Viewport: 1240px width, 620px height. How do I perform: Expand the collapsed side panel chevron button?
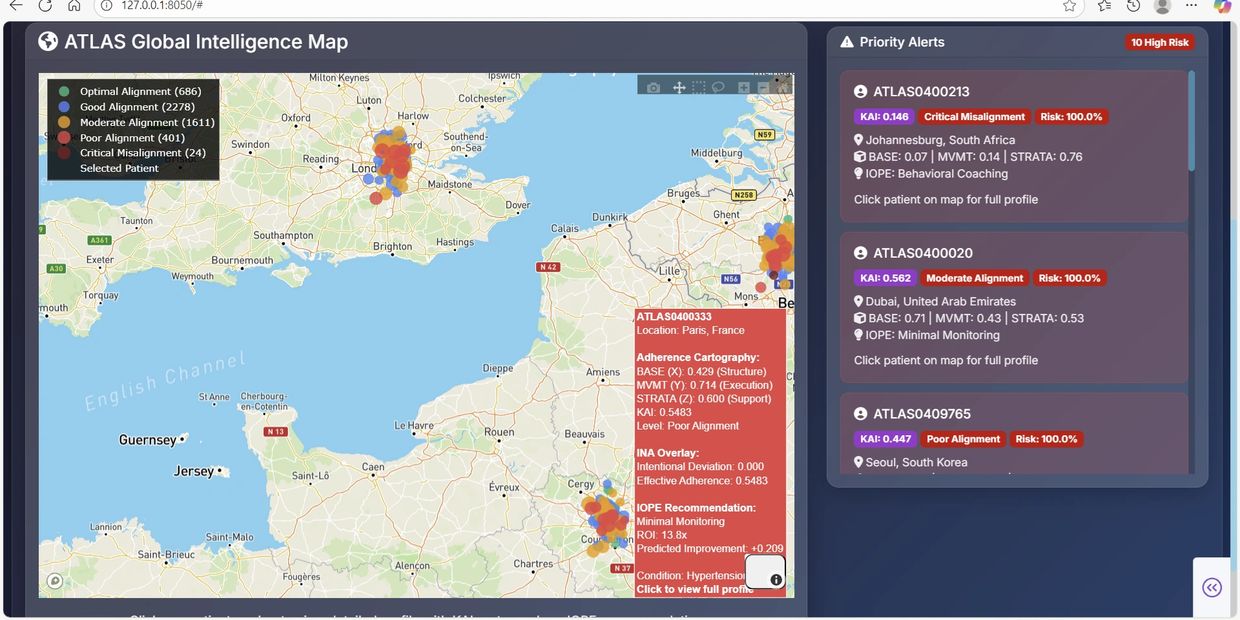[1211, 587]
